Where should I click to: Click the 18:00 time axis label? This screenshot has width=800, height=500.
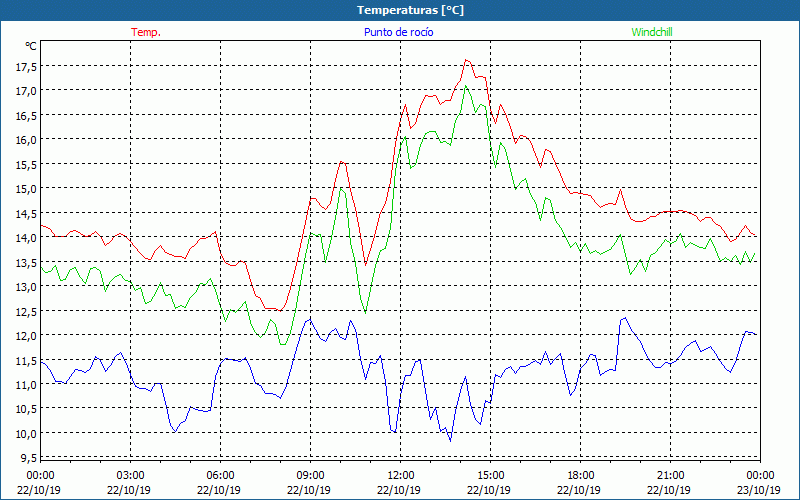tap(580, 475)
